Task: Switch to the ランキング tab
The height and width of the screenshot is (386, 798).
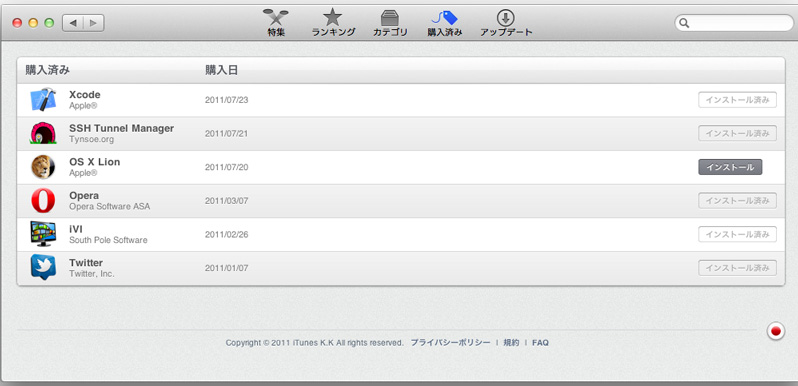Action: click(333, 23)
